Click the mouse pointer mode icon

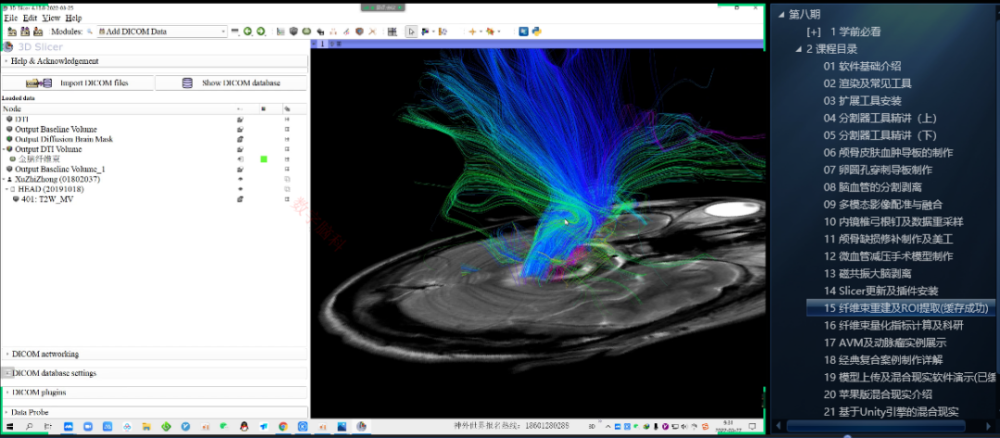(x=411, y=32)
